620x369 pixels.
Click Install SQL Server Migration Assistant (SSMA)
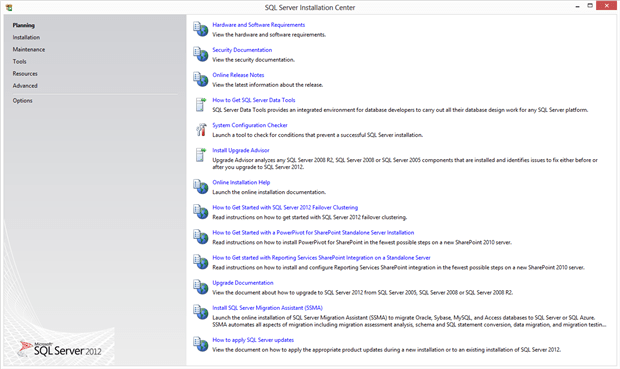(267, 308)
